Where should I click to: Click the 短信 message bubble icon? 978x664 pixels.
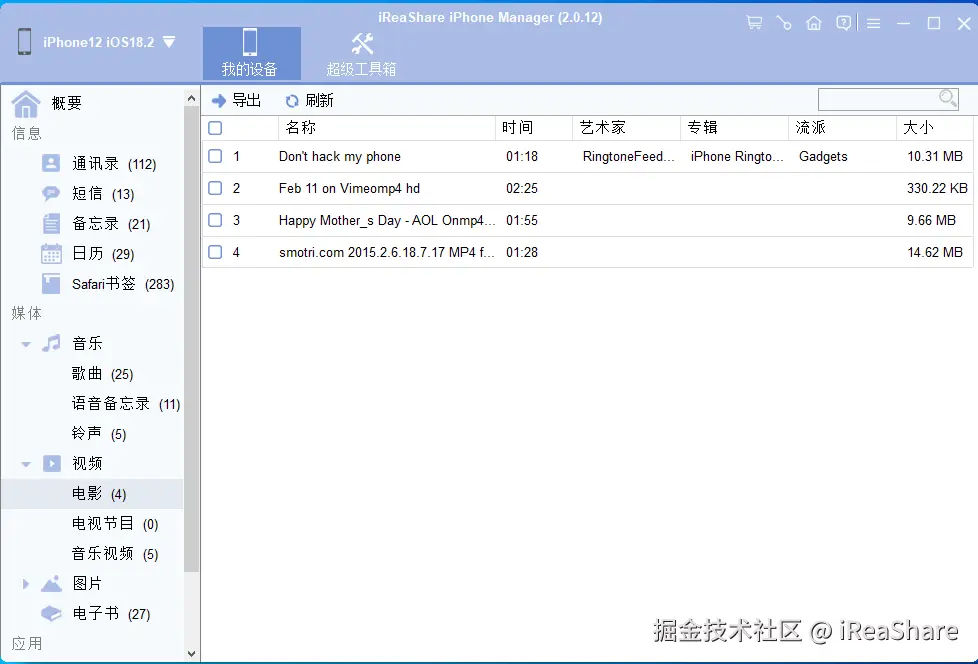click(x=51, y=193)
